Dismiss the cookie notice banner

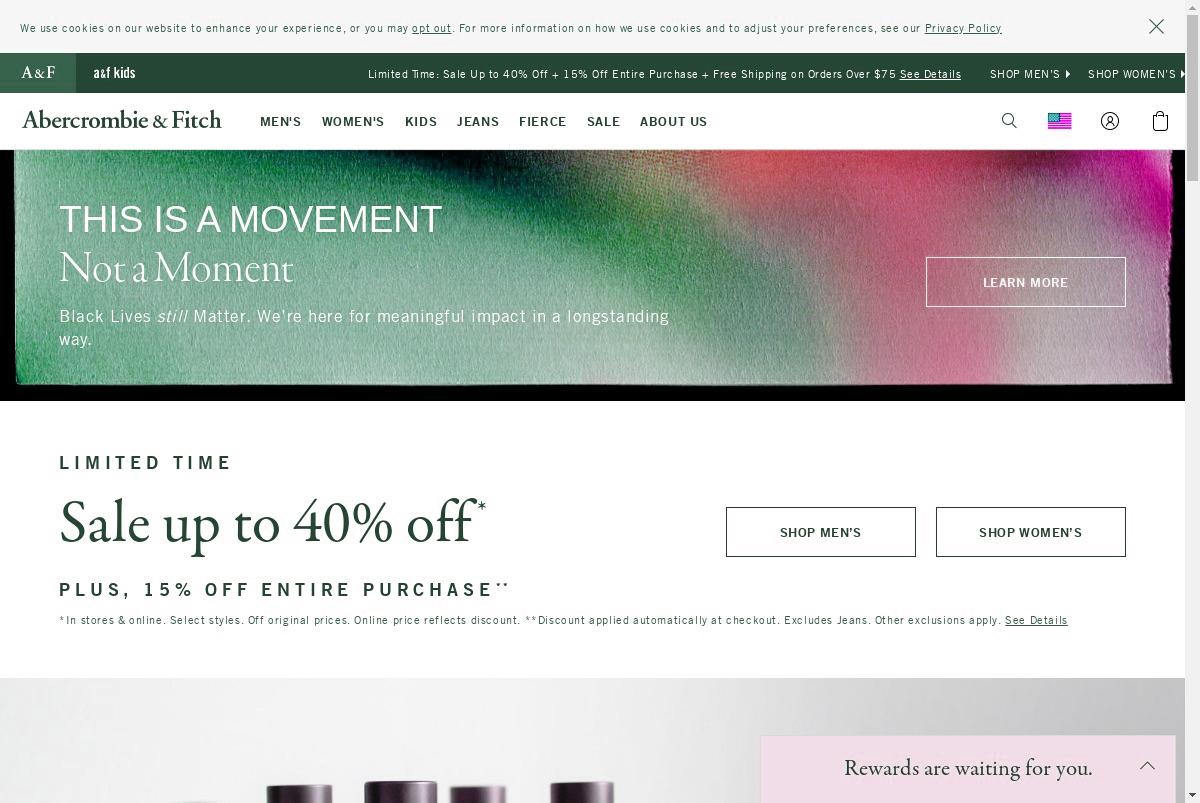click(1156, 27)
